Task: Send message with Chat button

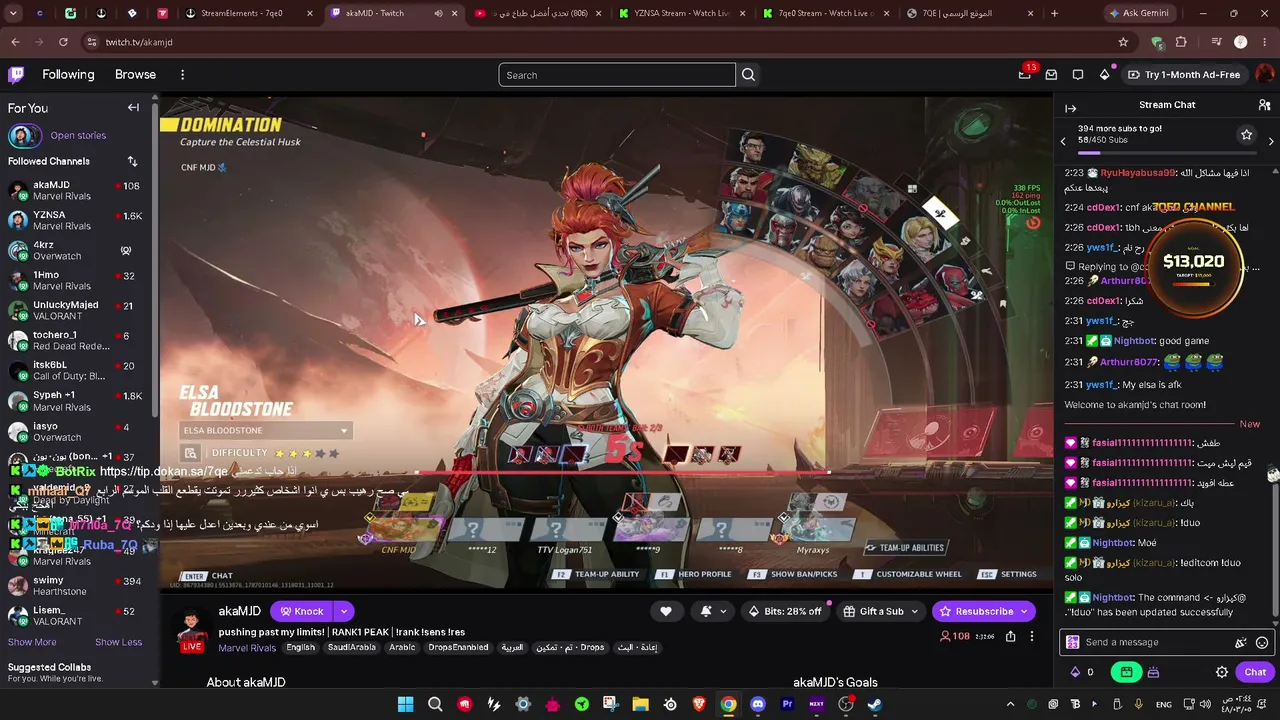Action: click(x=1255, y=672)
